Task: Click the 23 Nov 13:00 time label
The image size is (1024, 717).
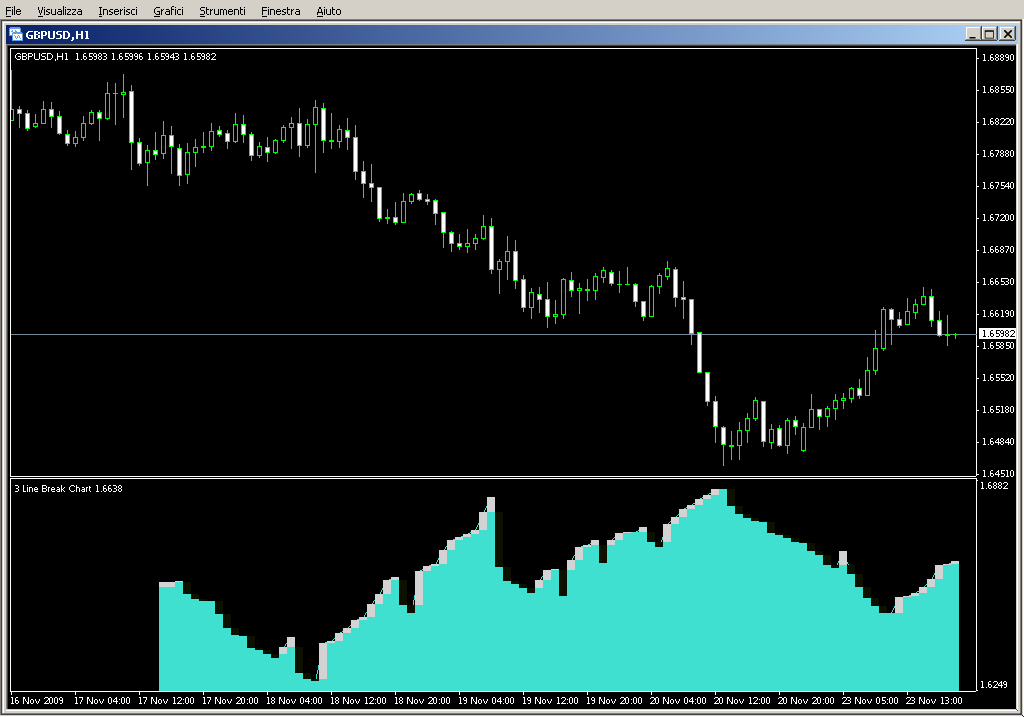Action: [x=934, y=701]
